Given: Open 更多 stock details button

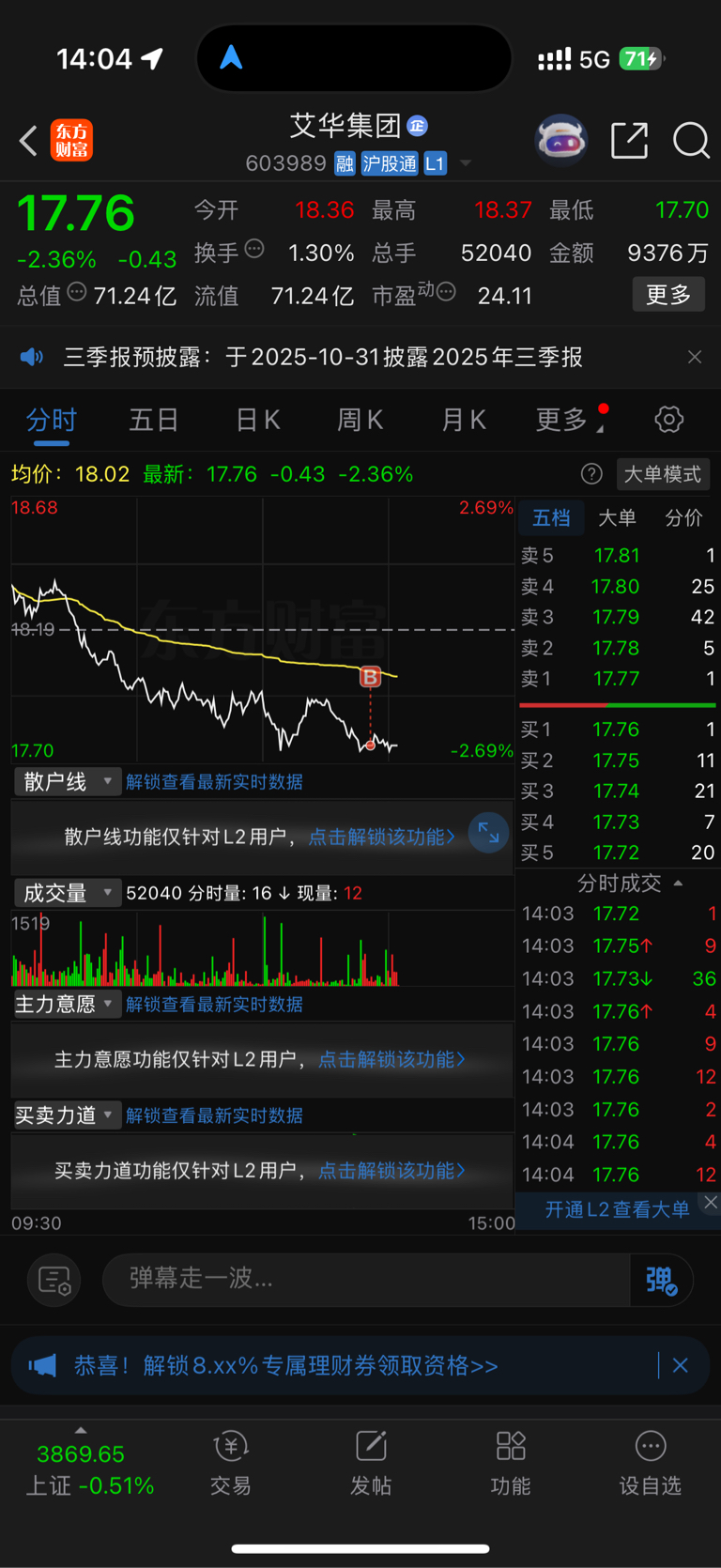Looking at the screenshot, I should pos(668,295).
